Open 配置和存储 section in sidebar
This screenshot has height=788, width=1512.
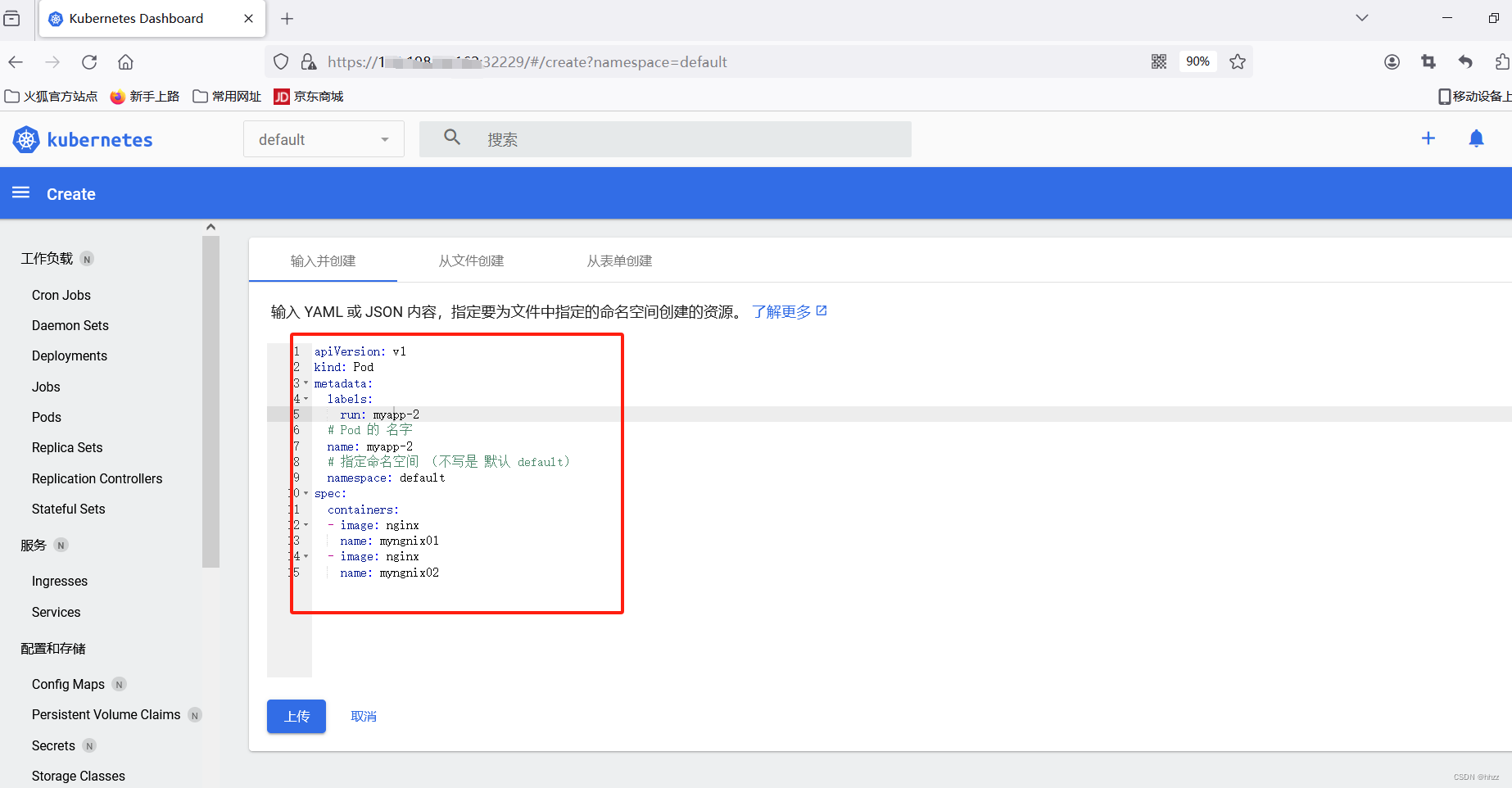[53, 649]
